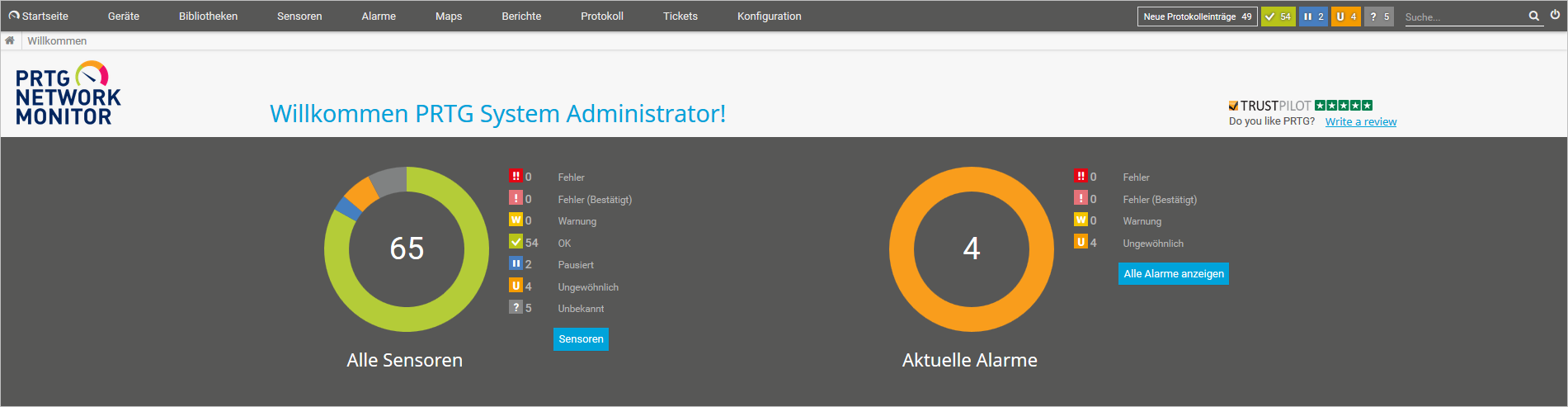Select the OK label in sensor list

coord(564,244)
